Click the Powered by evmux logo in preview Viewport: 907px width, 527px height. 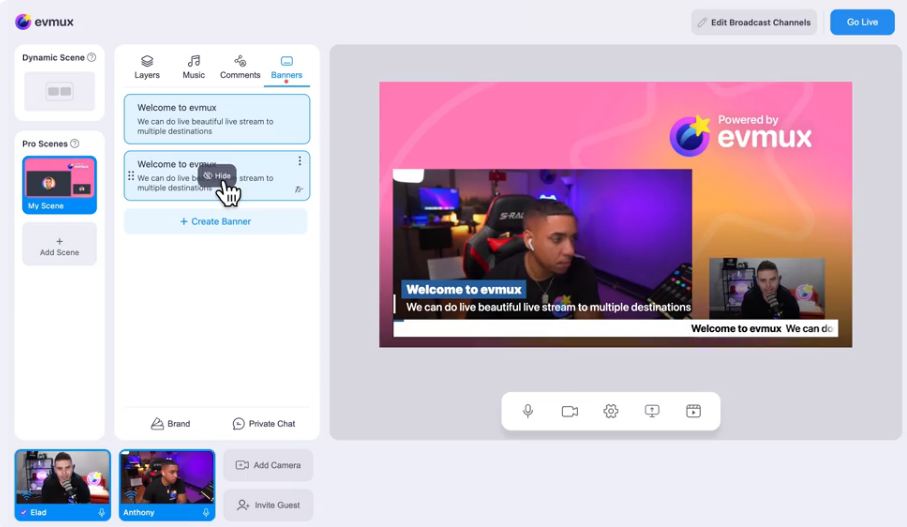741,135
